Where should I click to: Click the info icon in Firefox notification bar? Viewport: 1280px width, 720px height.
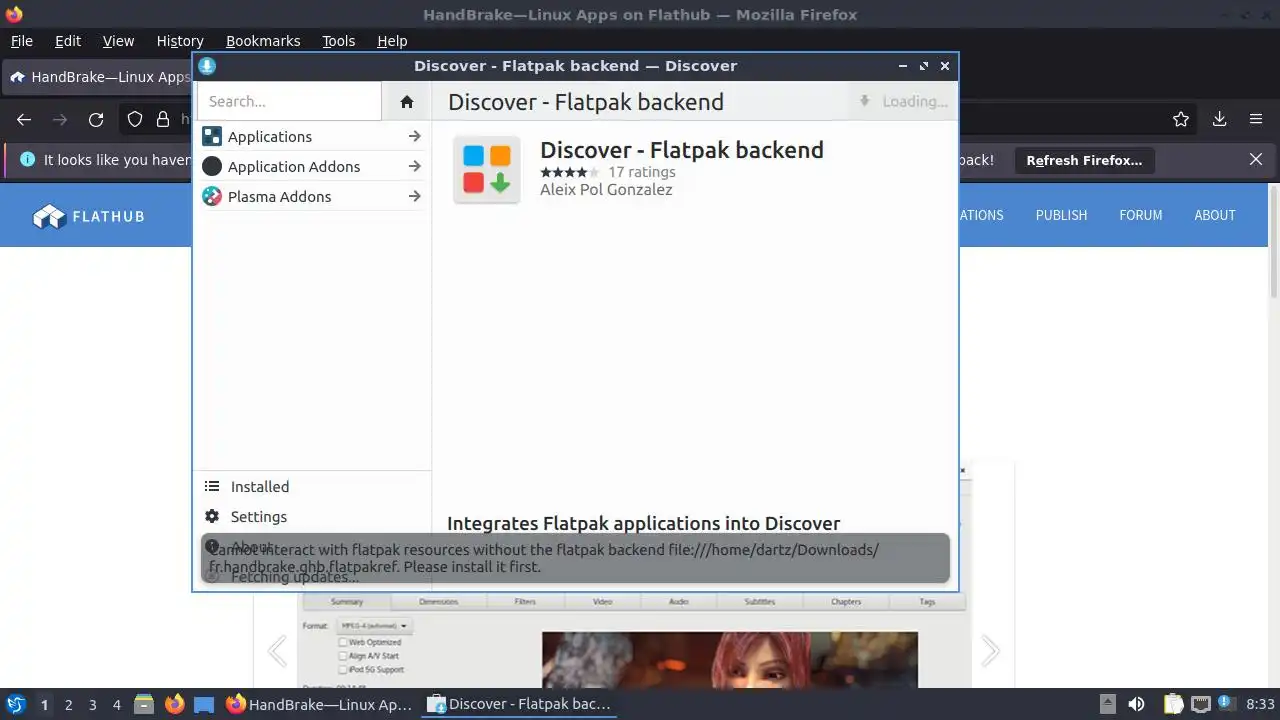pos(27,159)
